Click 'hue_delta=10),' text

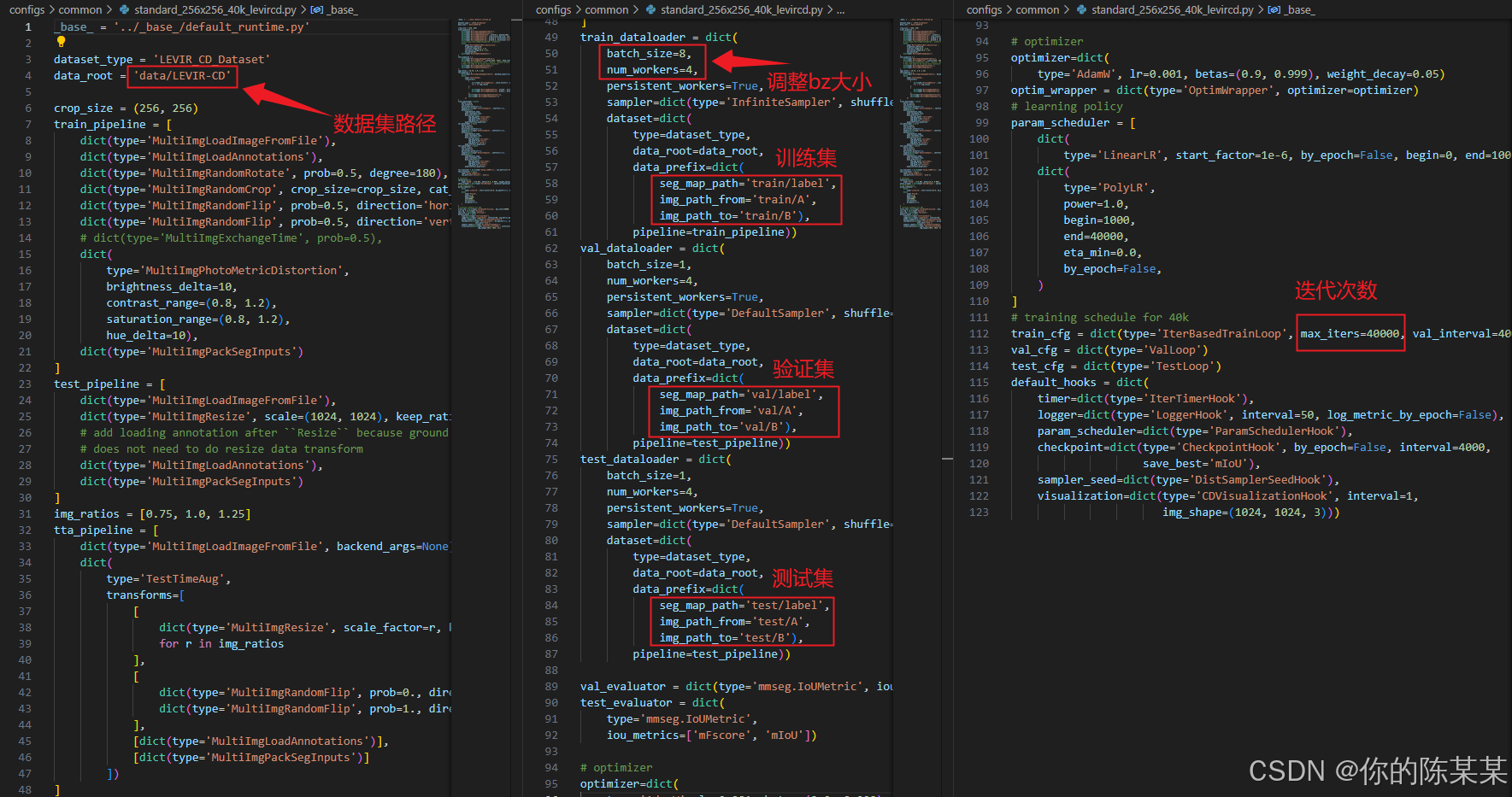(152, 336)
